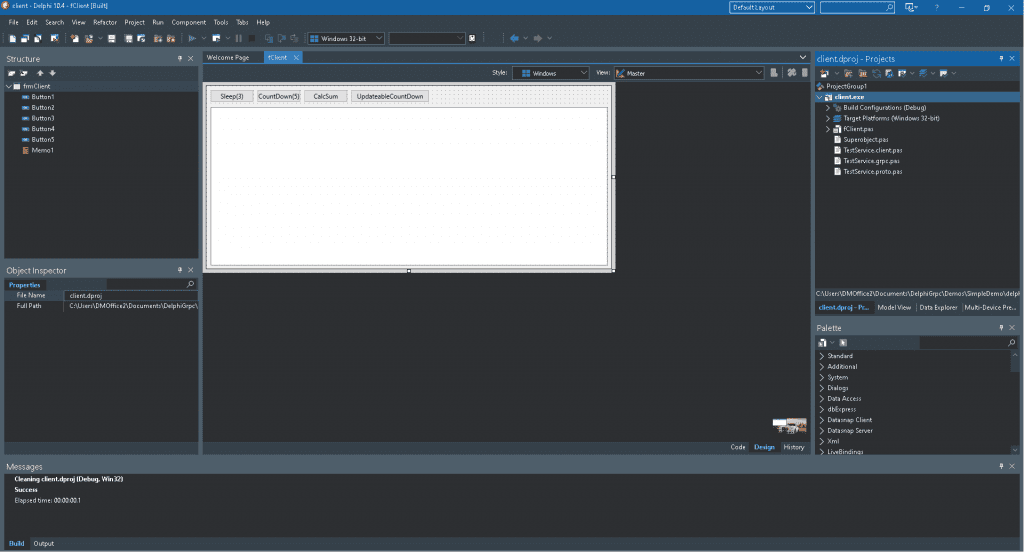Click the blue Back navigation arrow
1024x558 pixels.
point(515,39)
